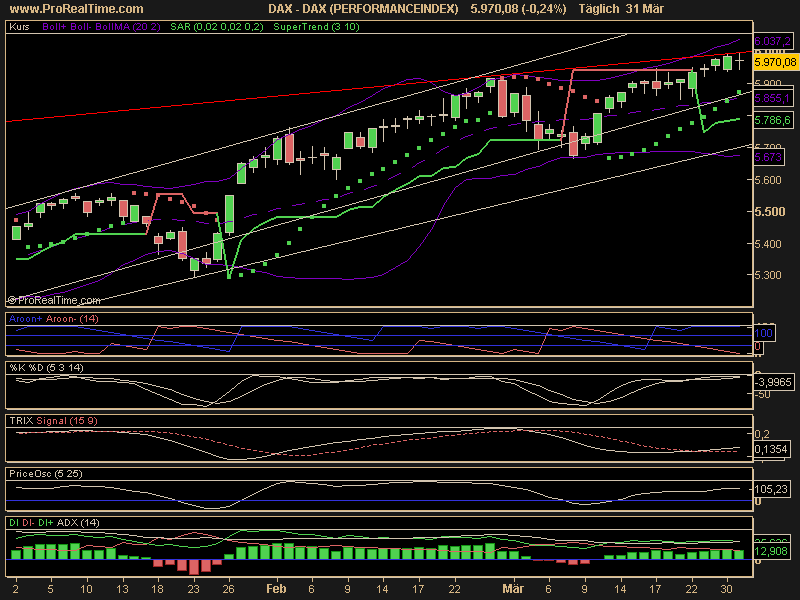Screen dimensions: 800x600
Task: Click the %K %D (5 3 14) stochastic label
Action: coord(46,367)
